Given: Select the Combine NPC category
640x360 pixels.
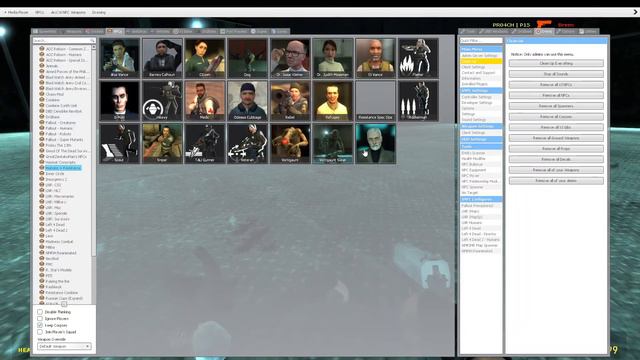Looking at the screenshot, I should click(x=52, y=100).
